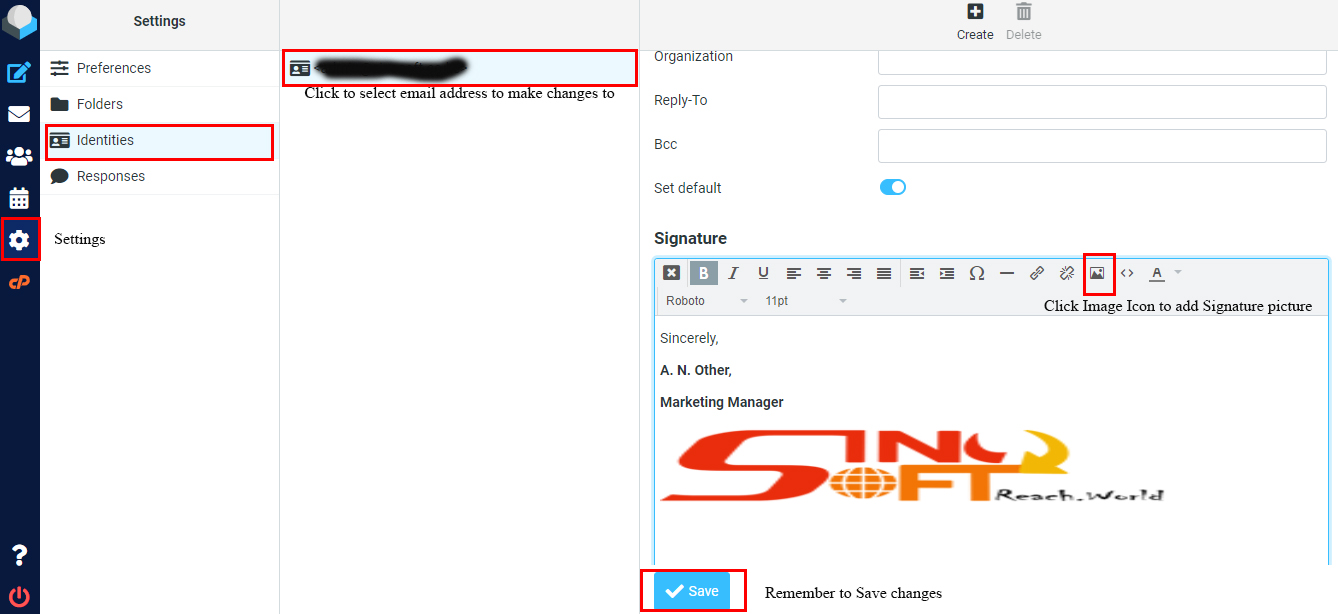Open Mail via the envelope icon
Image resolution: width=1338 pixels, height=614 pixels.
coord(19,114)
